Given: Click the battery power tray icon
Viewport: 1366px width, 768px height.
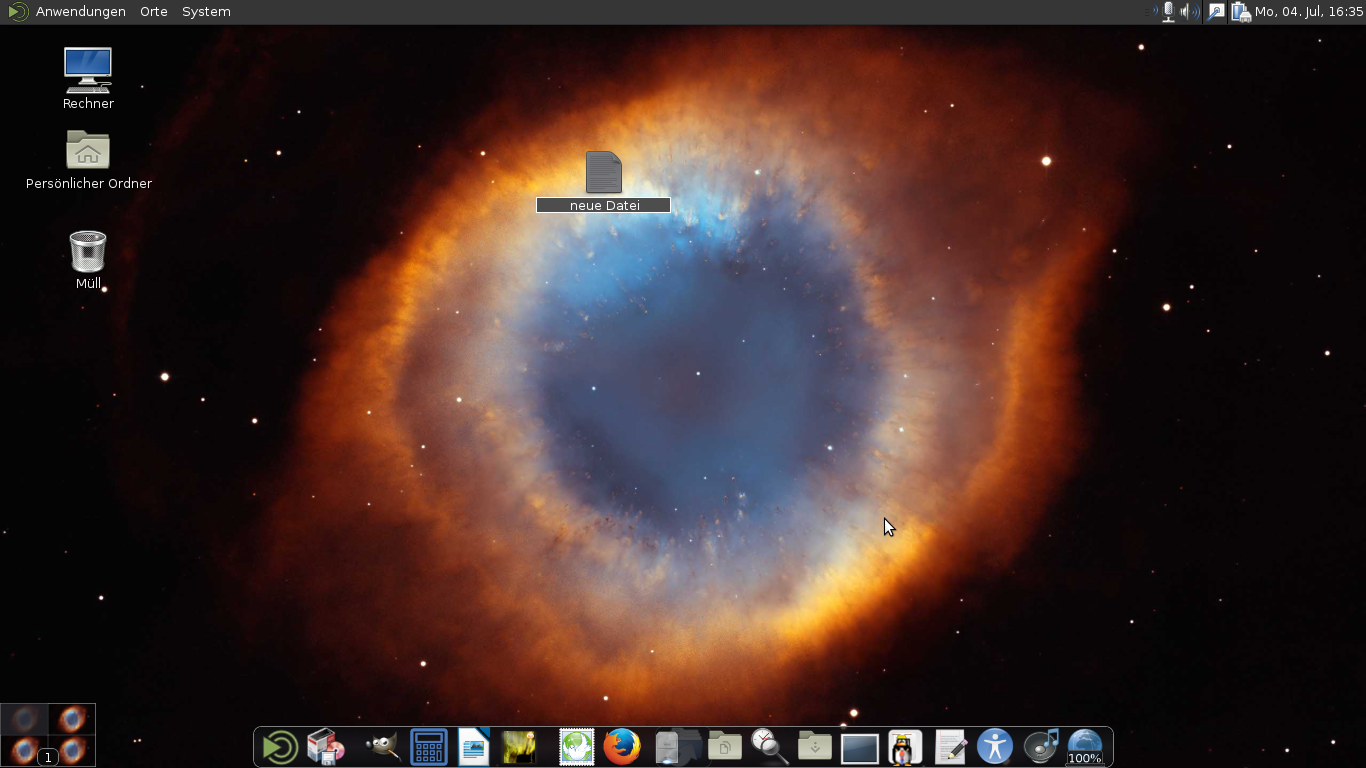Looking at the screenshot, I should [1241, 12].
